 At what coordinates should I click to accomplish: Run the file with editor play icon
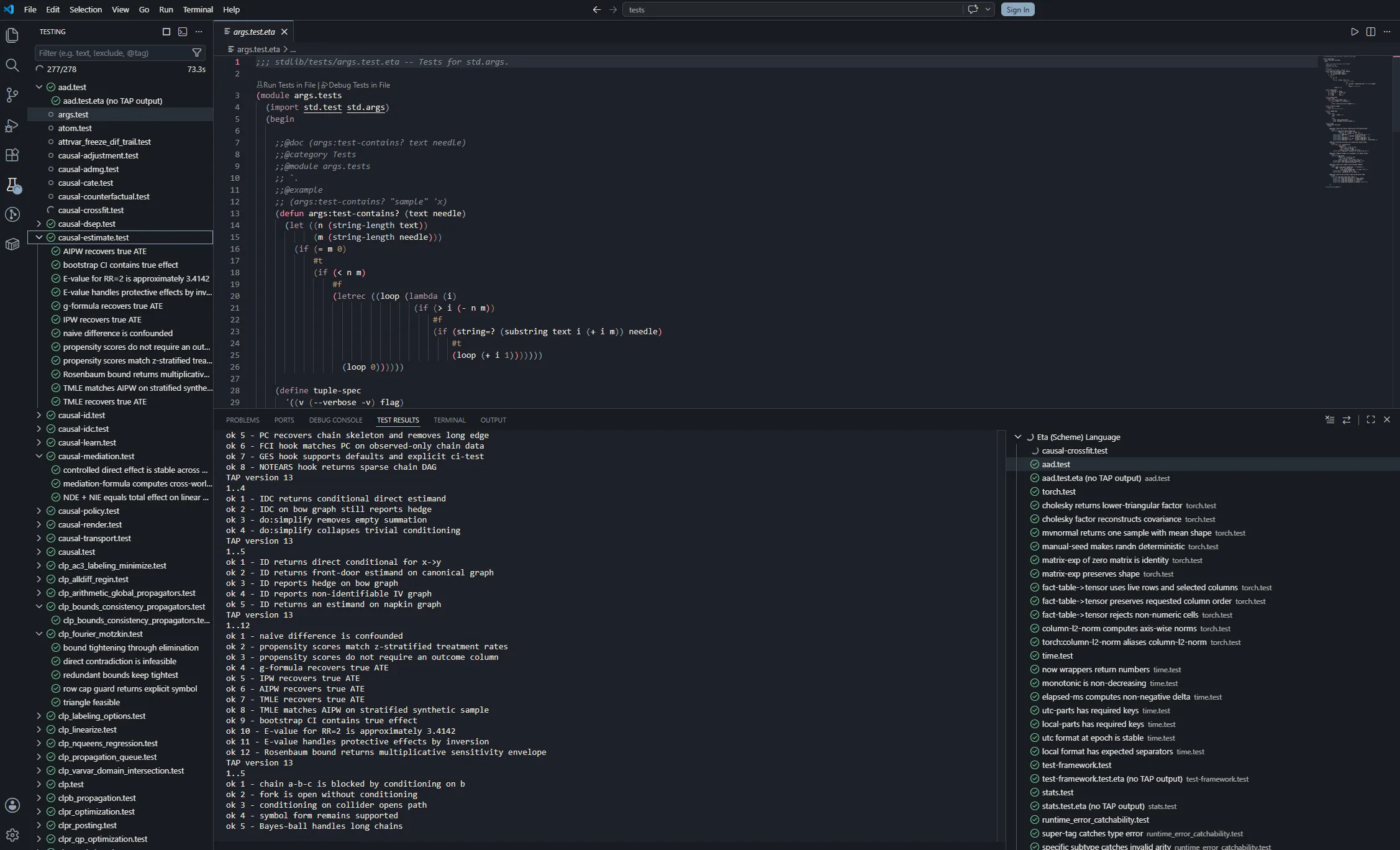(x=1355, y=32)
